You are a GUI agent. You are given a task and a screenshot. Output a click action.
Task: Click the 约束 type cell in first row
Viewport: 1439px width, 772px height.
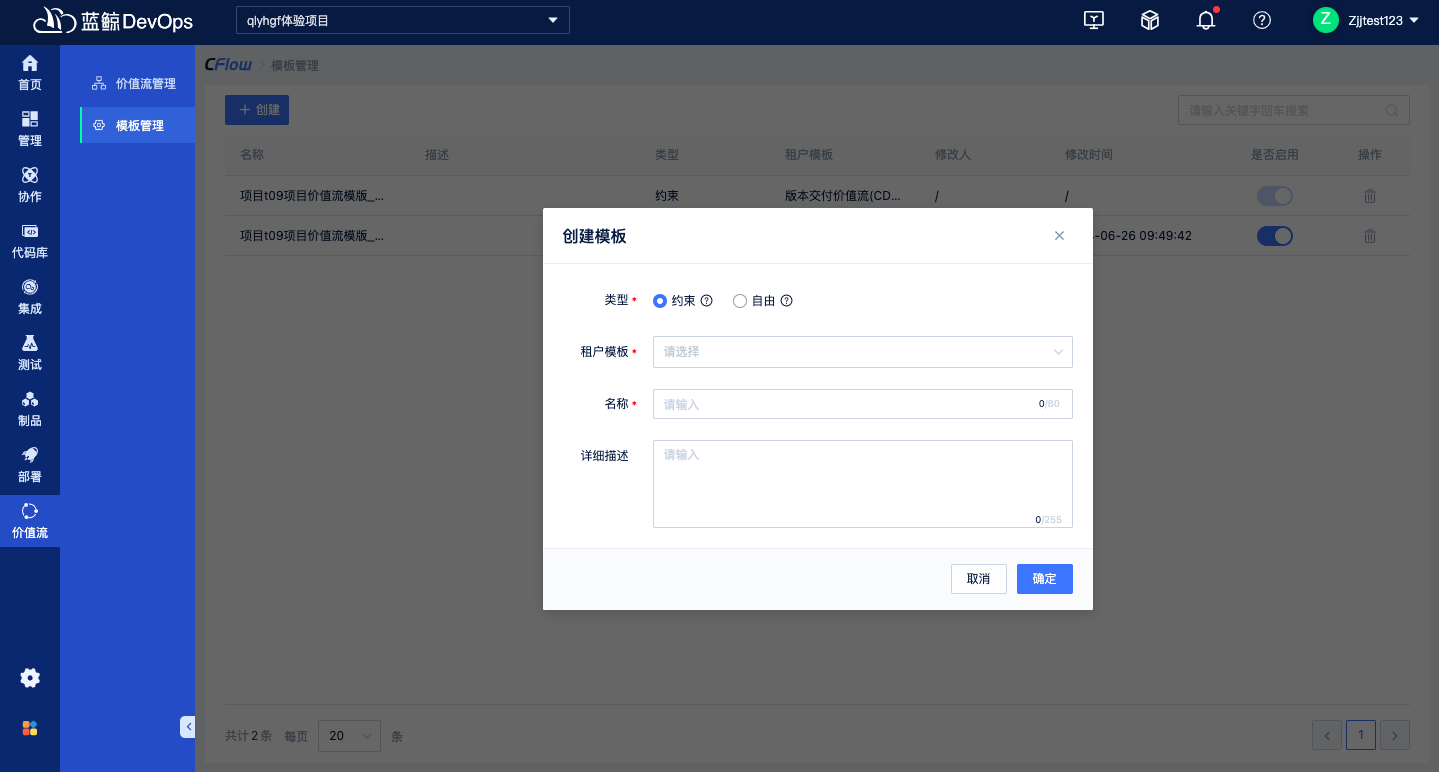coord(667,196)
